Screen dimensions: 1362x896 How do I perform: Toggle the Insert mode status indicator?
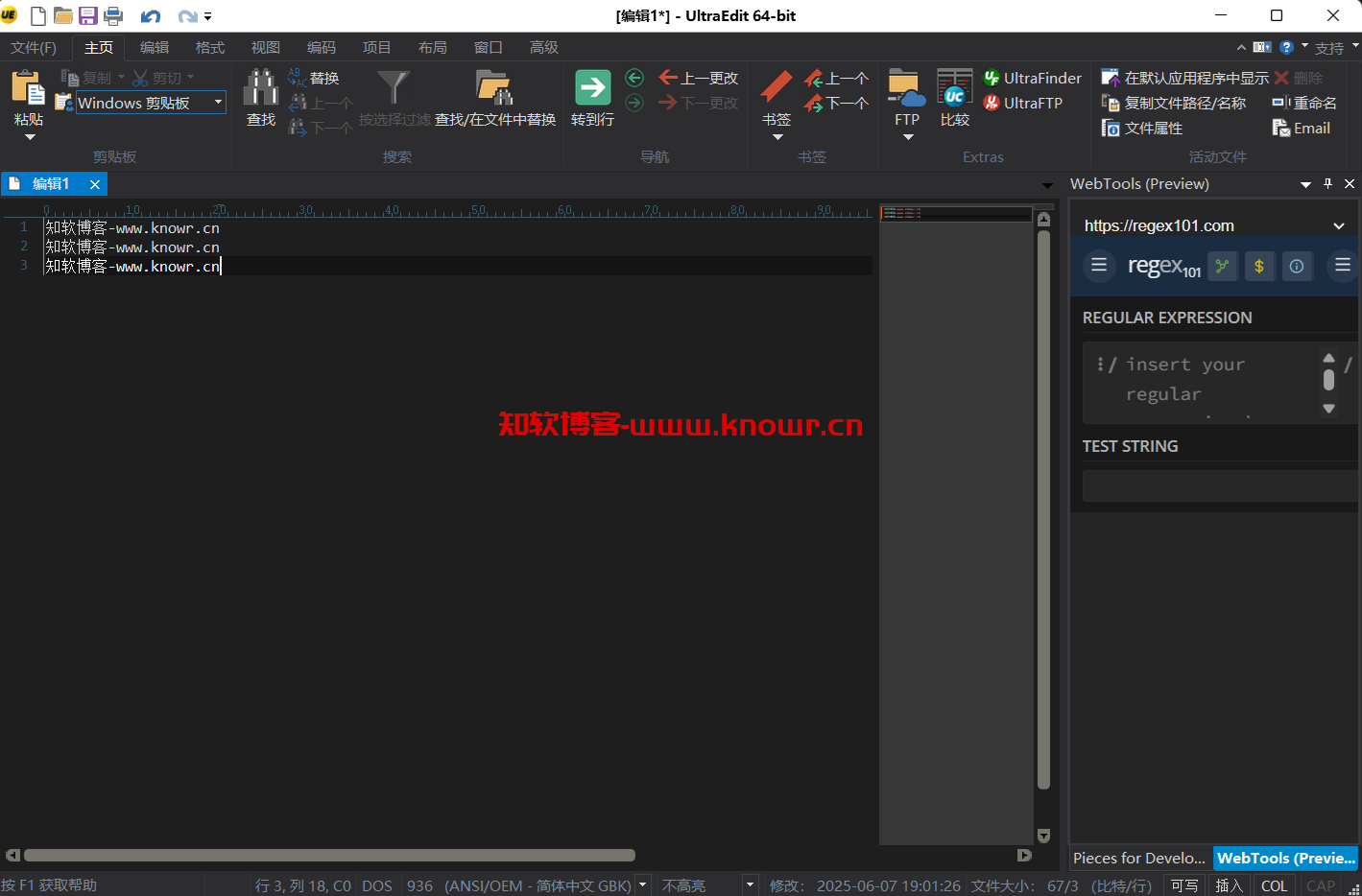(1229, 885)
